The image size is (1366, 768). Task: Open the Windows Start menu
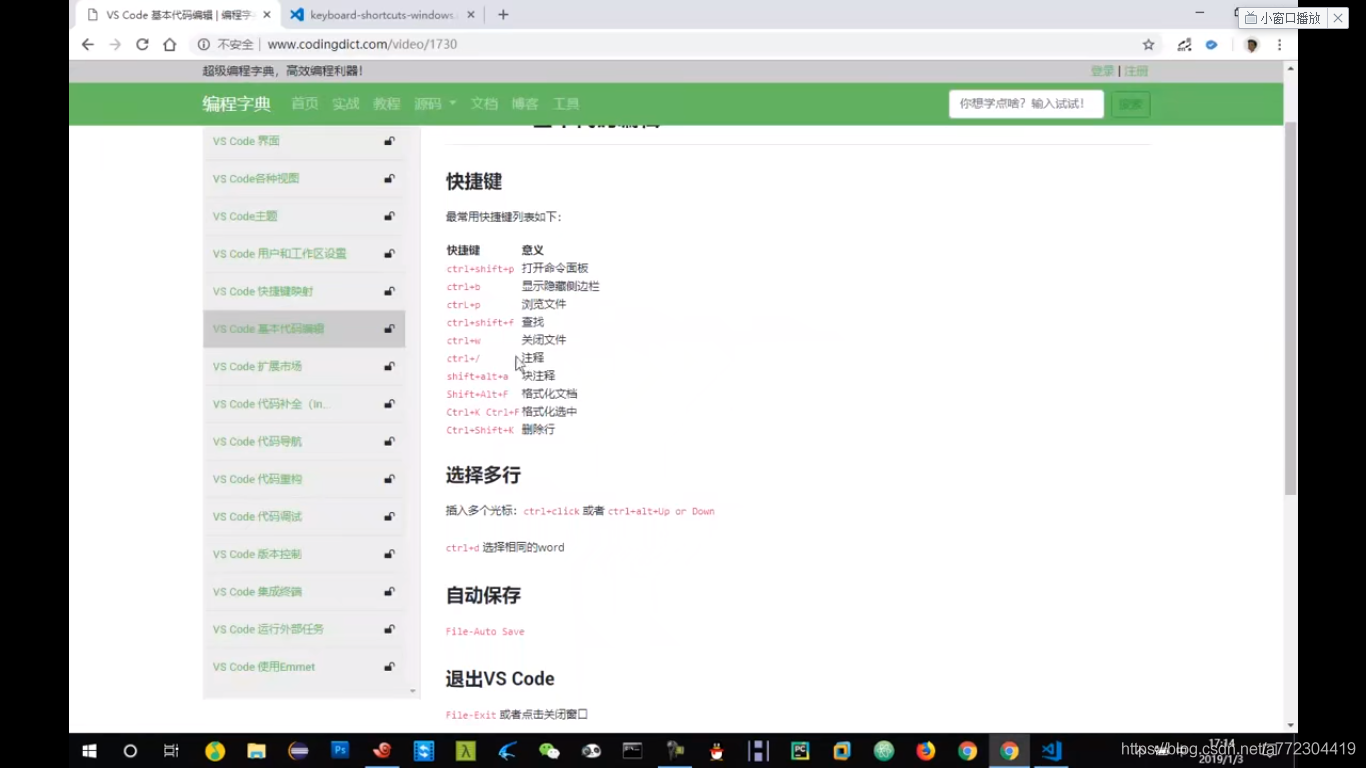[x=88, y=750]
